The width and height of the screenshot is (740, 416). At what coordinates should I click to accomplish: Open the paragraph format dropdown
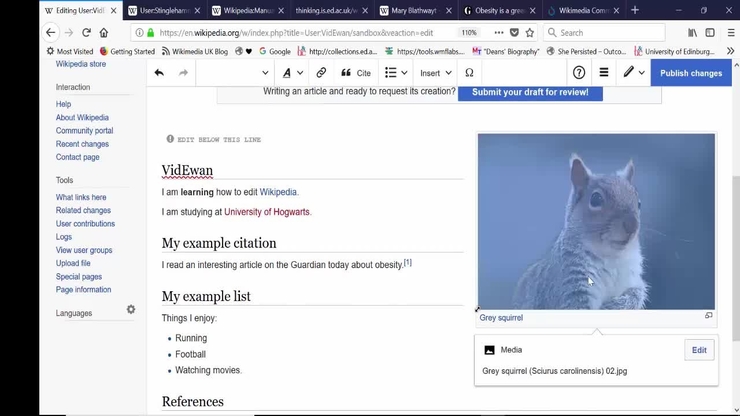coord(234,73)
